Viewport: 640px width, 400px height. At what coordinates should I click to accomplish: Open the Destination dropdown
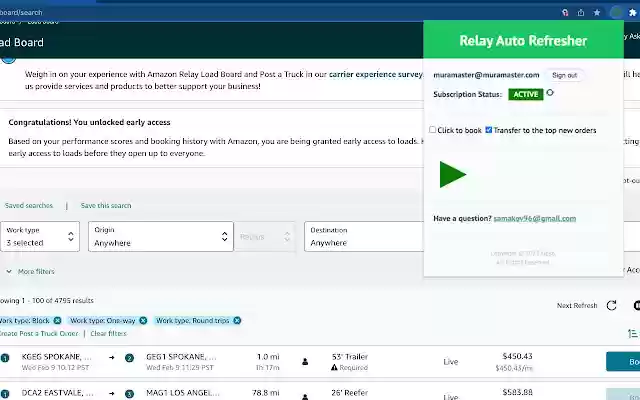[x=360, y=236]
